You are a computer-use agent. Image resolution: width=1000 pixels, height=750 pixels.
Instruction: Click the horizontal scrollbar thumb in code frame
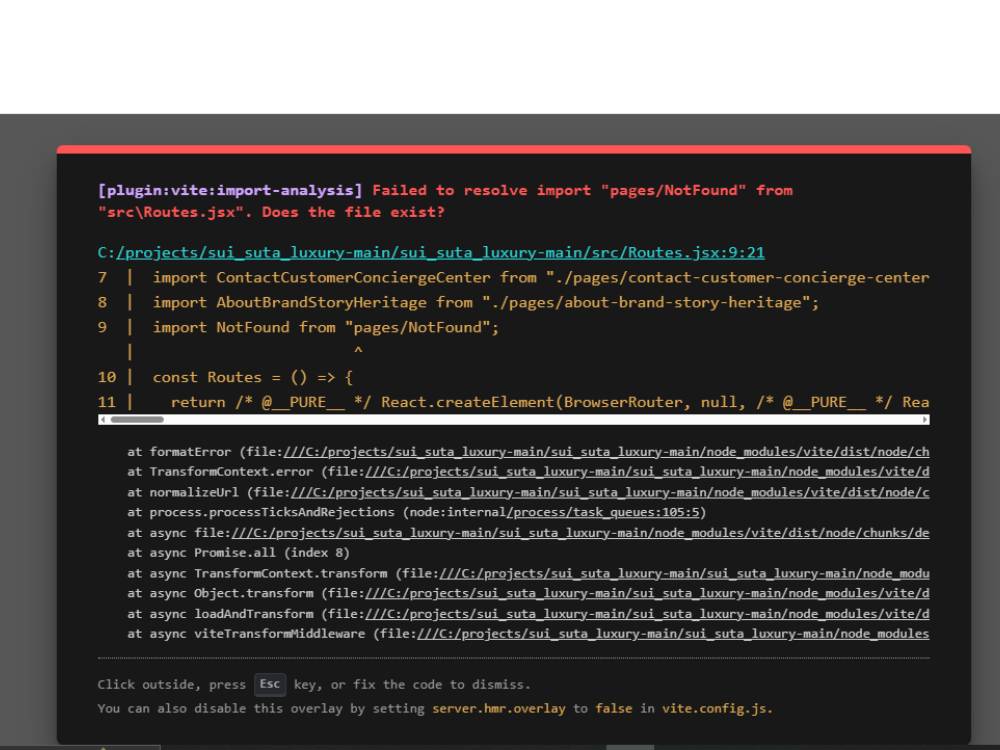pos(137,420)
